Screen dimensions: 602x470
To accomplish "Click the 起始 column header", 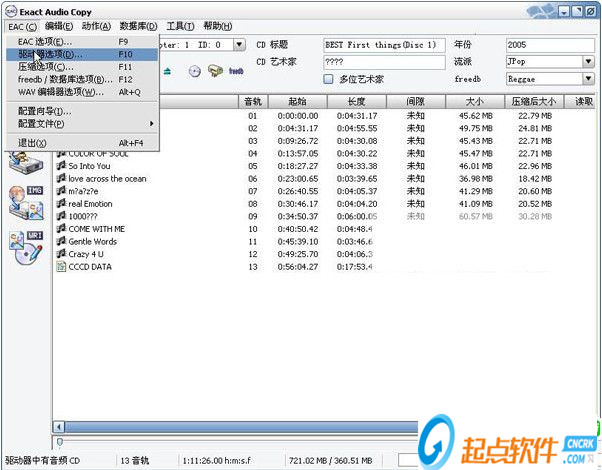I will tap(298, 102).
